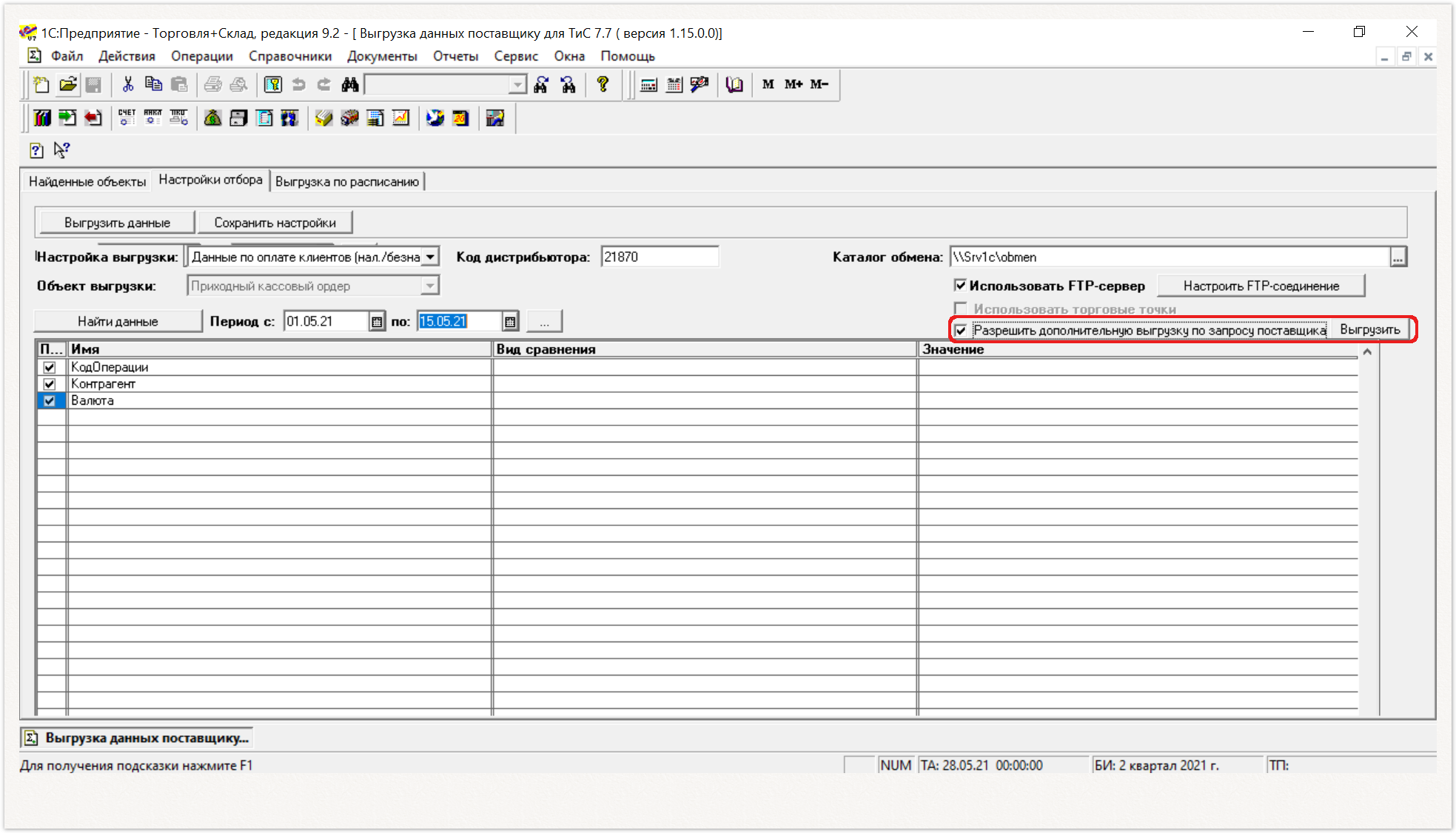
Task: Click the yellow question mark Help icon
Action: pos(603,85)
